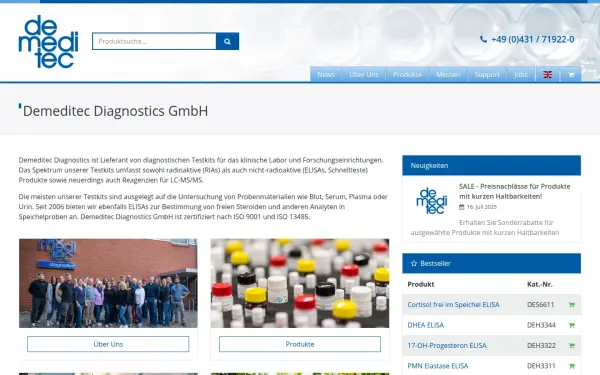Click the Über Uns button below team photo
The image size is (600, 375).
[x=108, y=344]
